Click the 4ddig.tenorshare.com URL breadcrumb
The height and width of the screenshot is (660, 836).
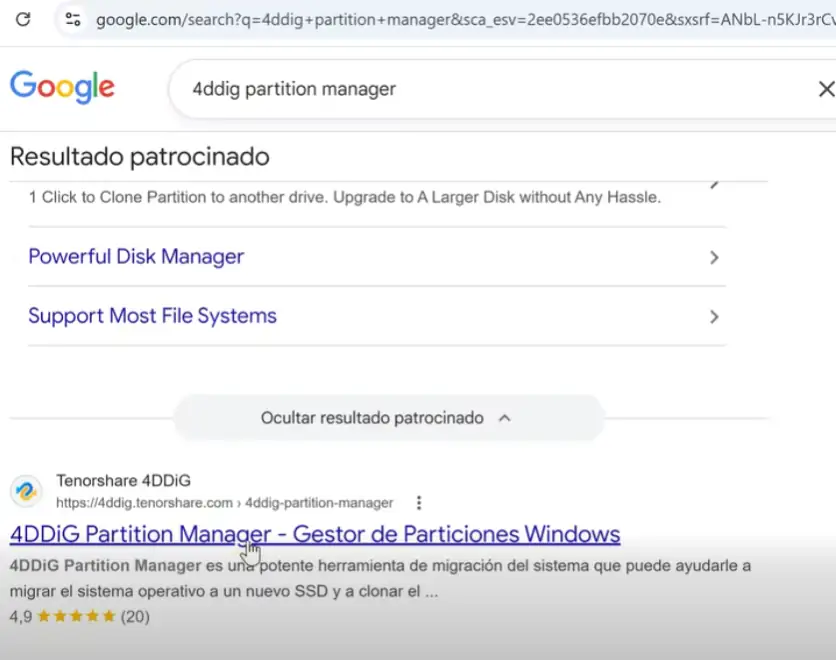(224, 502)
